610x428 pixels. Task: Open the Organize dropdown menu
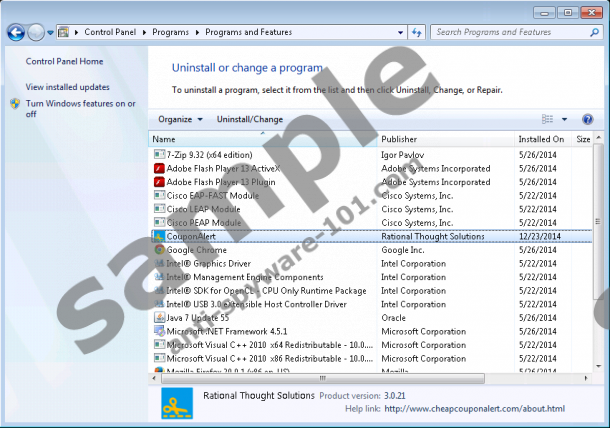tap(180, 119)
